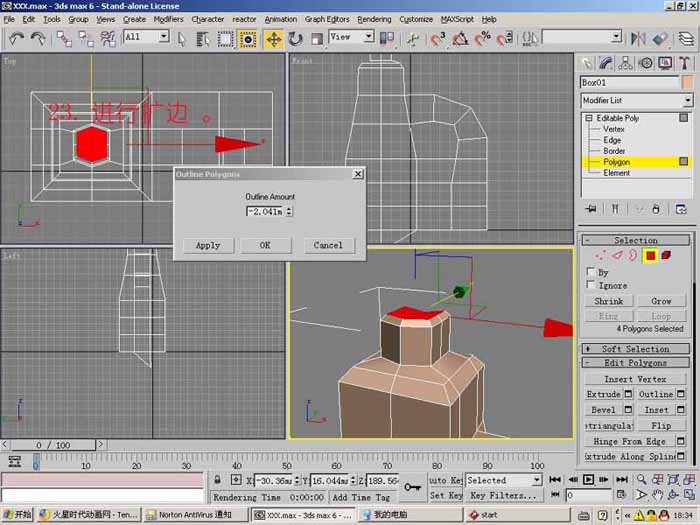Select the Select and Link tool
The width and height of the screenshot is (700, 525).
64,39
